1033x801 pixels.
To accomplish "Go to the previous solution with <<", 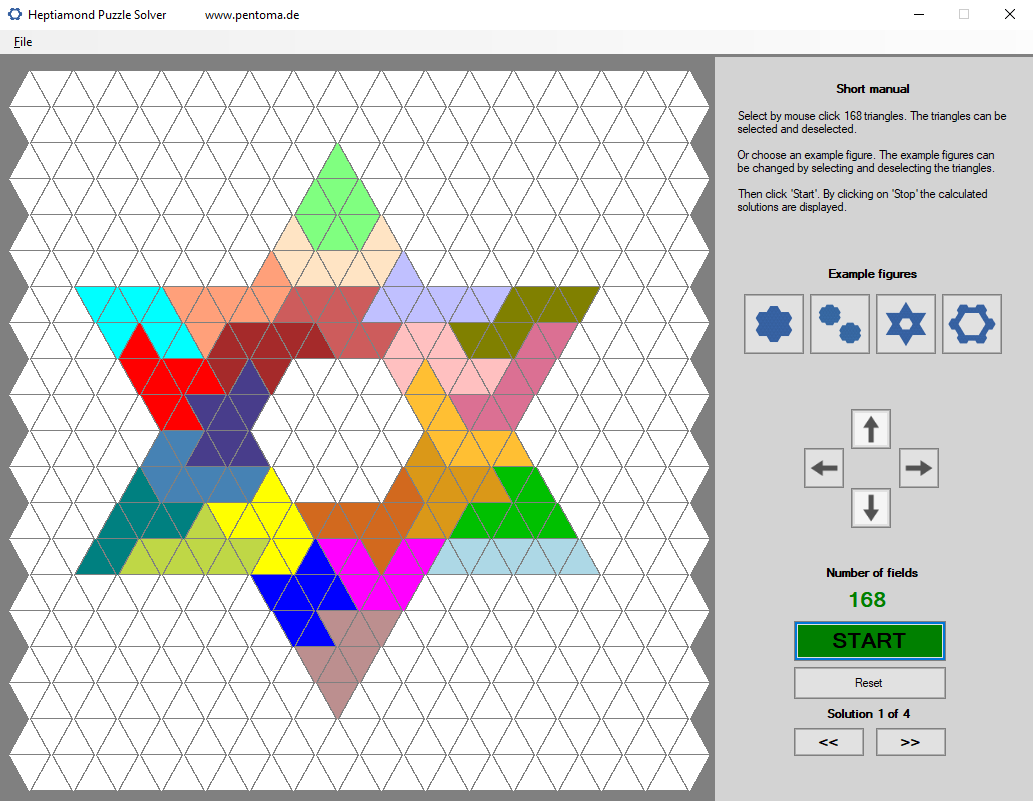I will pyautogui.click(x=829, y=742).
